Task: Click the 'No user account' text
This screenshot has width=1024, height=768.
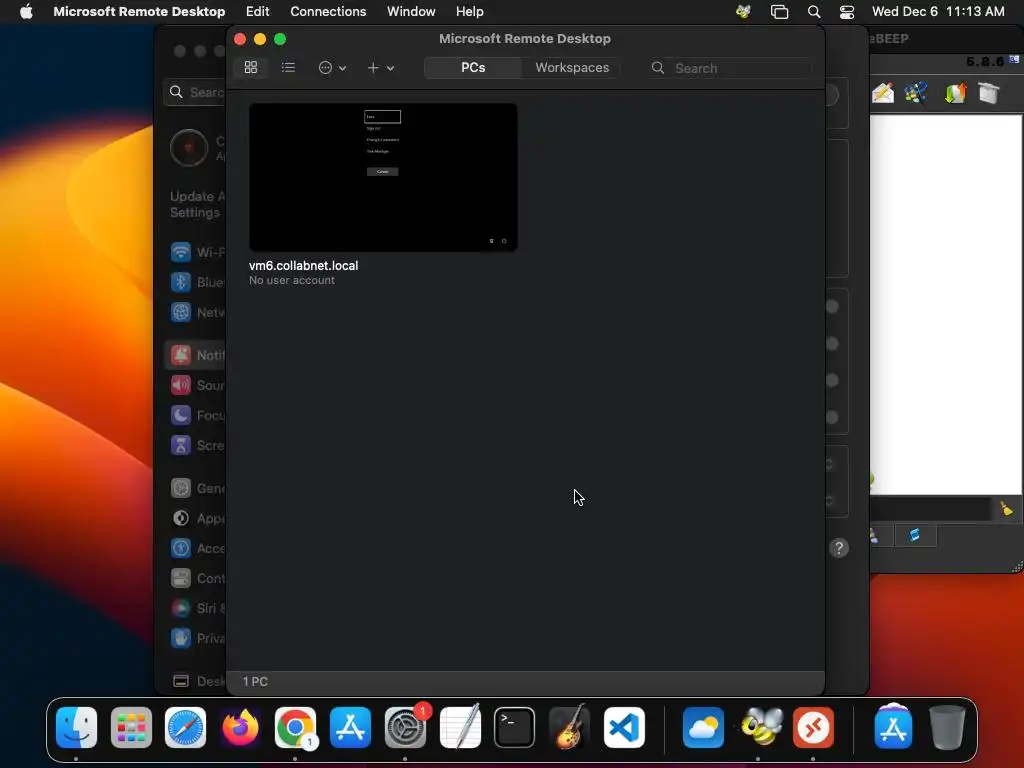Action: (x=291, y=280)
